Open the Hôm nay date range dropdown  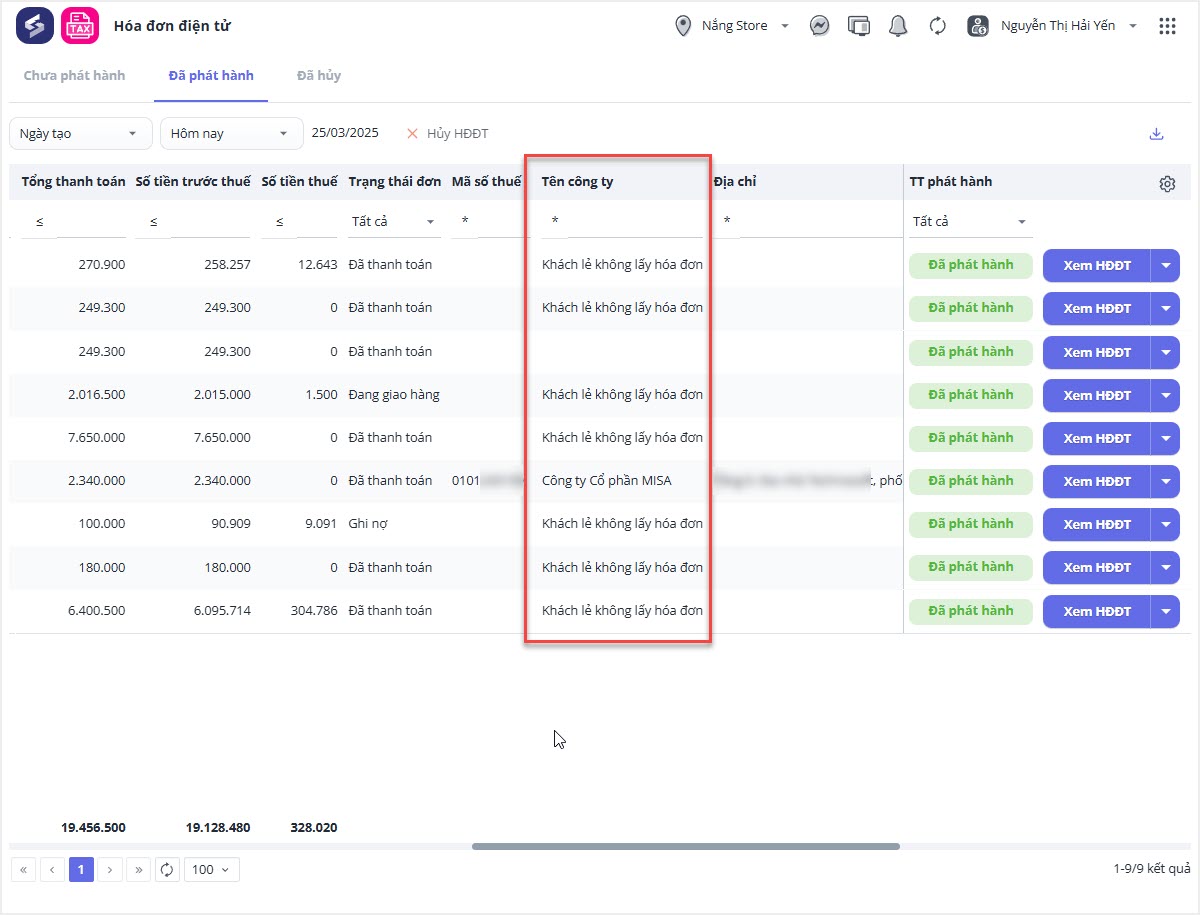(x=231, y=134)
